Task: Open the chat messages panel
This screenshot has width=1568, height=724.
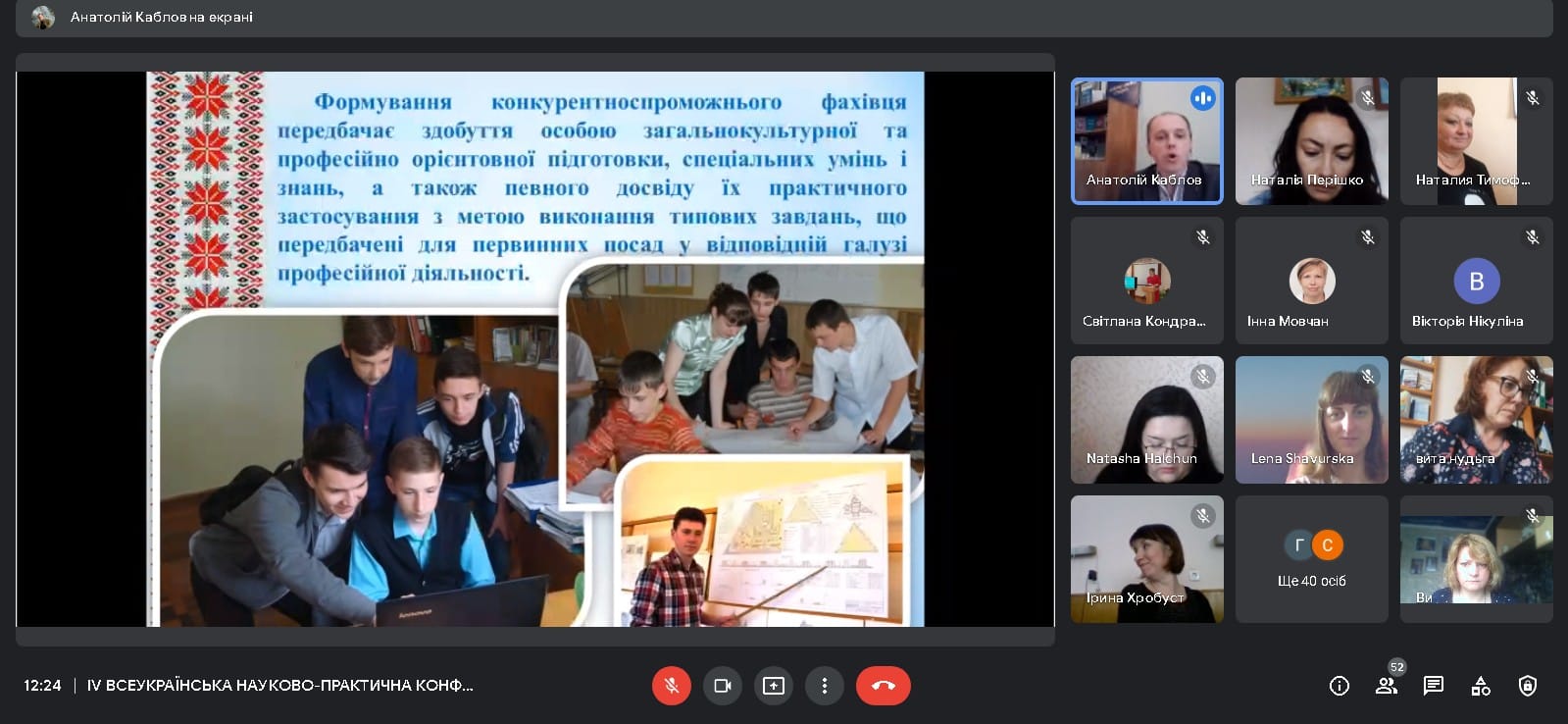Action: click(1434, 686)
